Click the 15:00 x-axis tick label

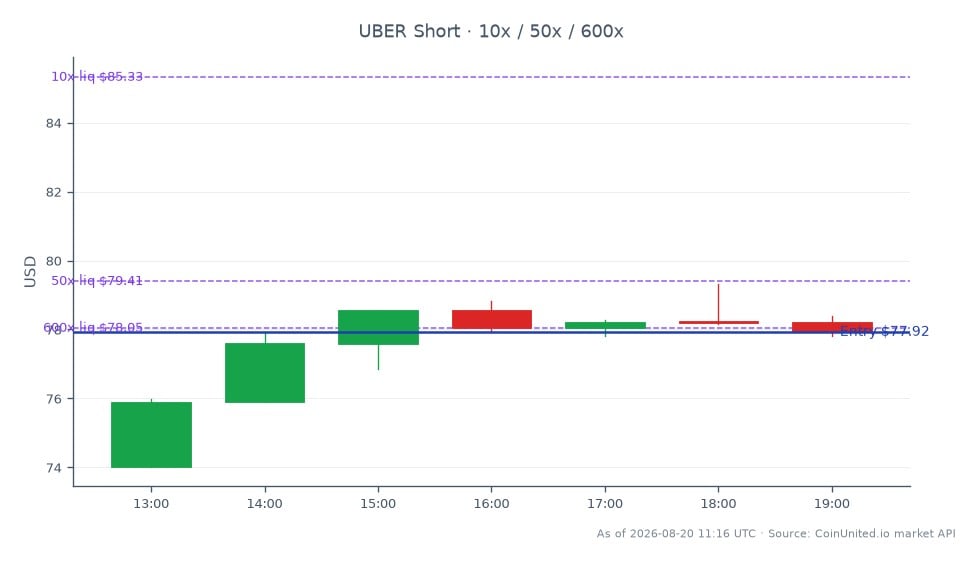(x=378, y=504)
